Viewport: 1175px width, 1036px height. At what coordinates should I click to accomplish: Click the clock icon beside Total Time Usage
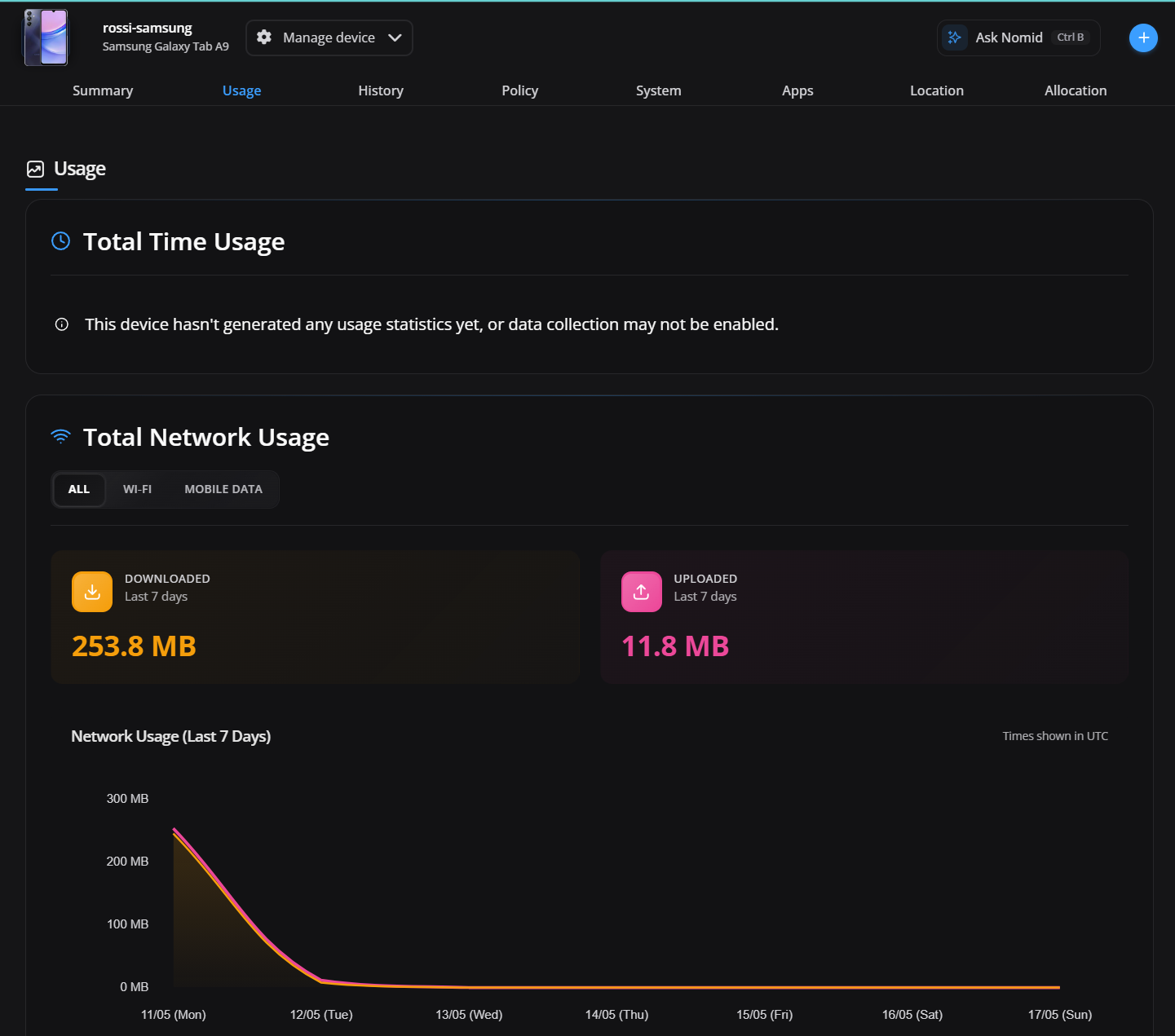click(x=61, y=240)
